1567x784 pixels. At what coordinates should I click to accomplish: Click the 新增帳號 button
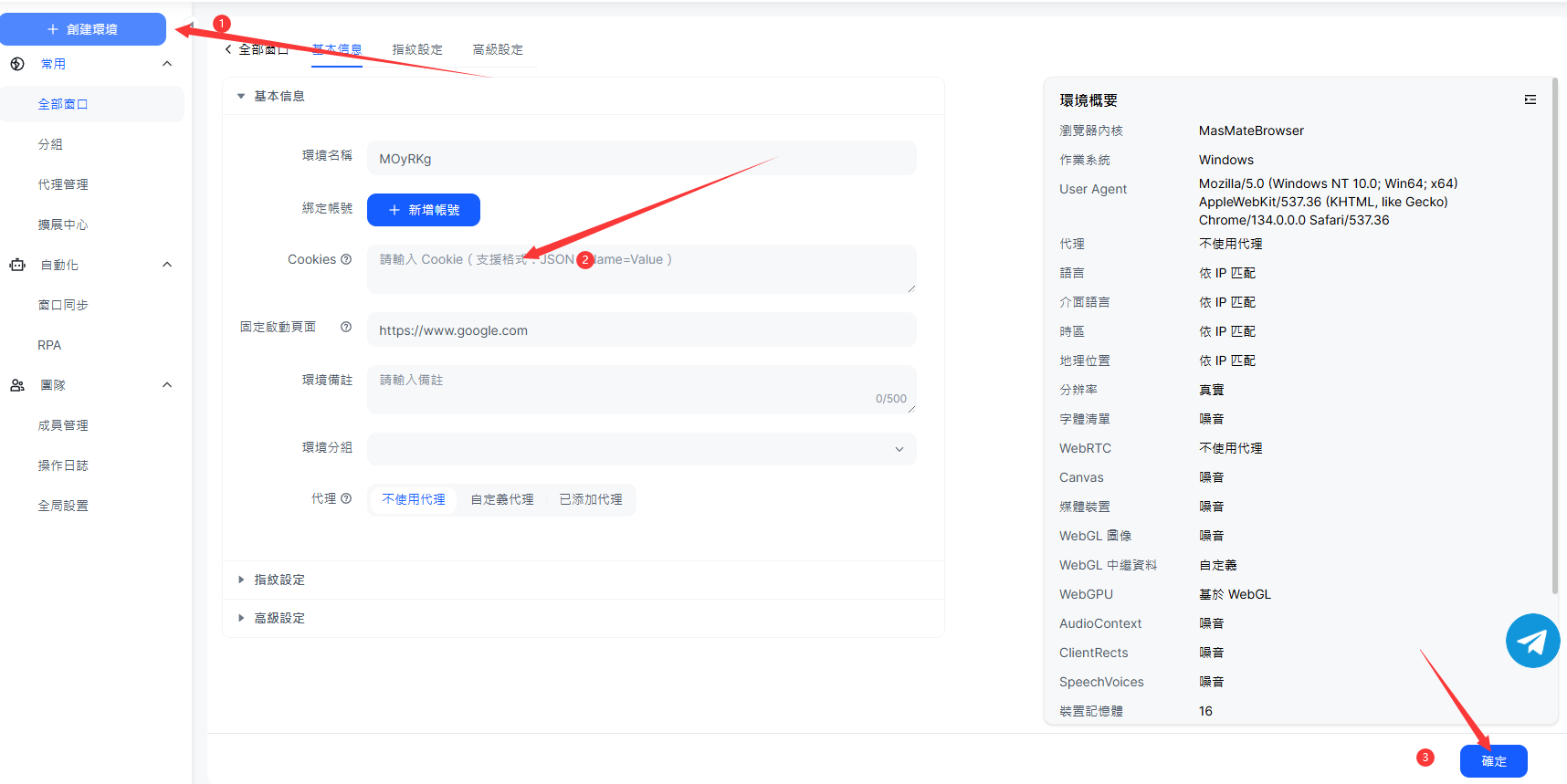pyautogui.click(x=424, y=210)
